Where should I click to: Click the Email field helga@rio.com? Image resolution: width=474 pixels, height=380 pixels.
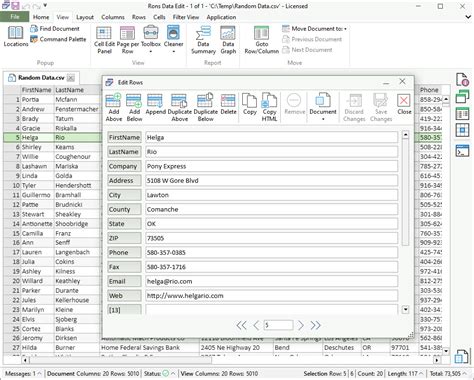coord(271,281)
